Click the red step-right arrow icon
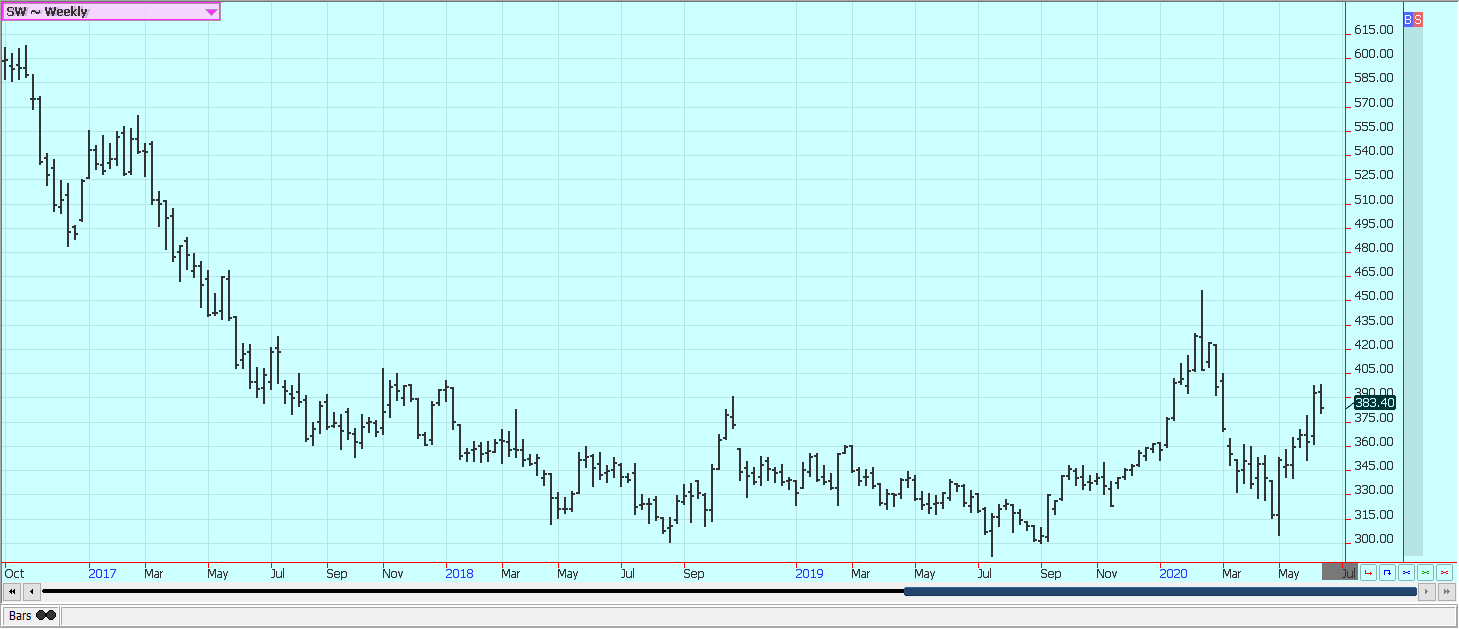Screen dimensions: 1459x629 tap(1368, 572)
